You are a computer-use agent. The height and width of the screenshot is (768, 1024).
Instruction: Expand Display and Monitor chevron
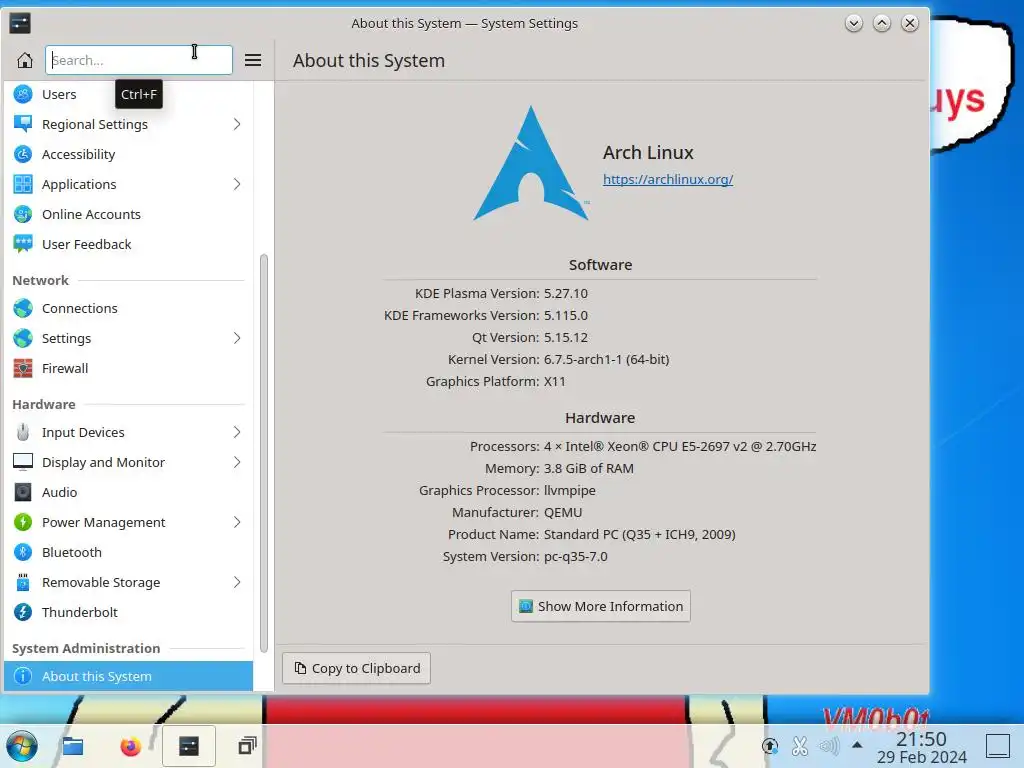click(x=236, y=462)
